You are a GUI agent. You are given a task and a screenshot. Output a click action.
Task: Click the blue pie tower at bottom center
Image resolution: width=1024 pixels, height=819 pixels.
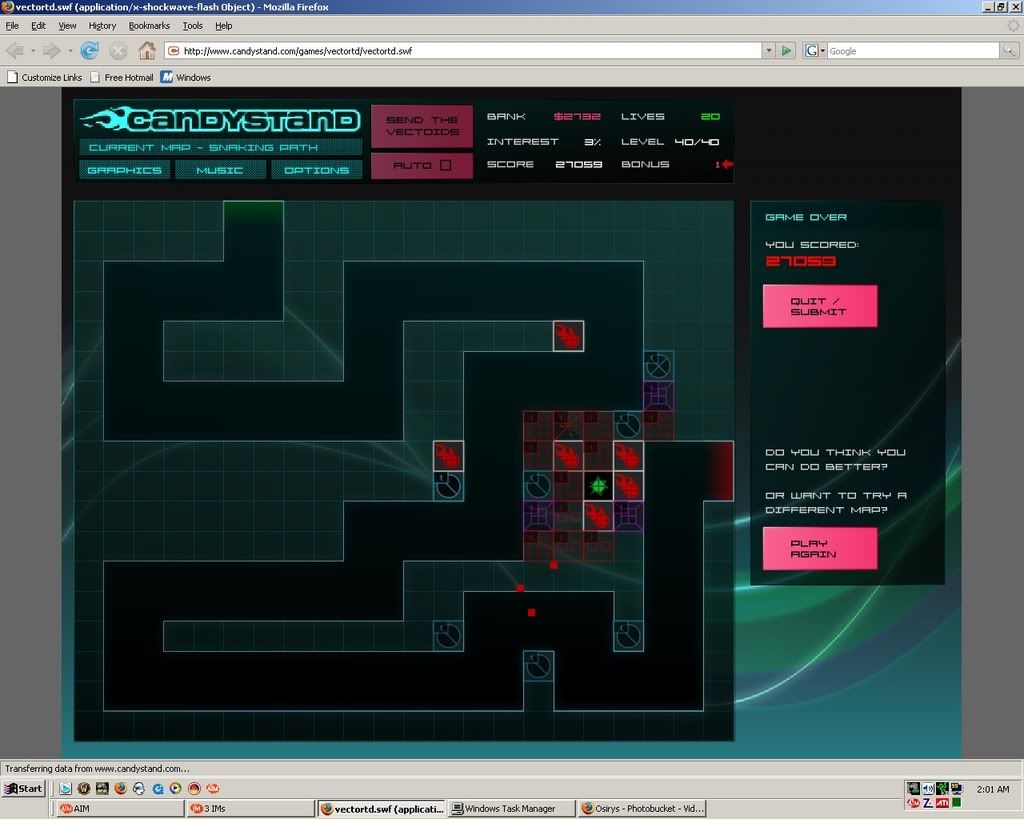538,666
